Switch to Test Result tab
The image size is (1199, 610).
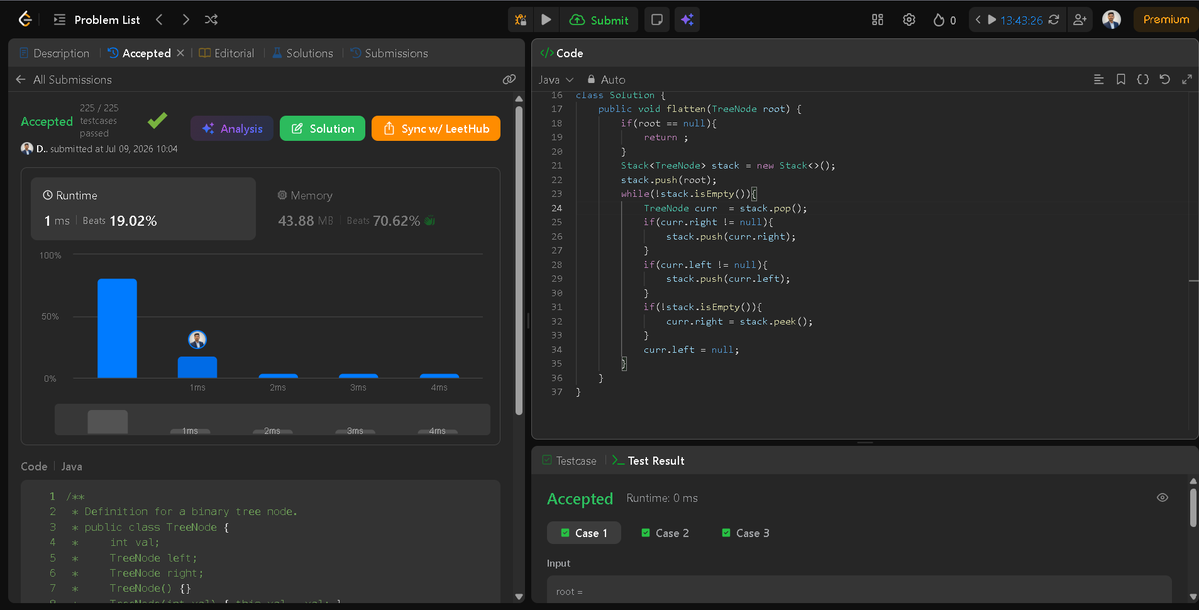[x=648, y=461]
